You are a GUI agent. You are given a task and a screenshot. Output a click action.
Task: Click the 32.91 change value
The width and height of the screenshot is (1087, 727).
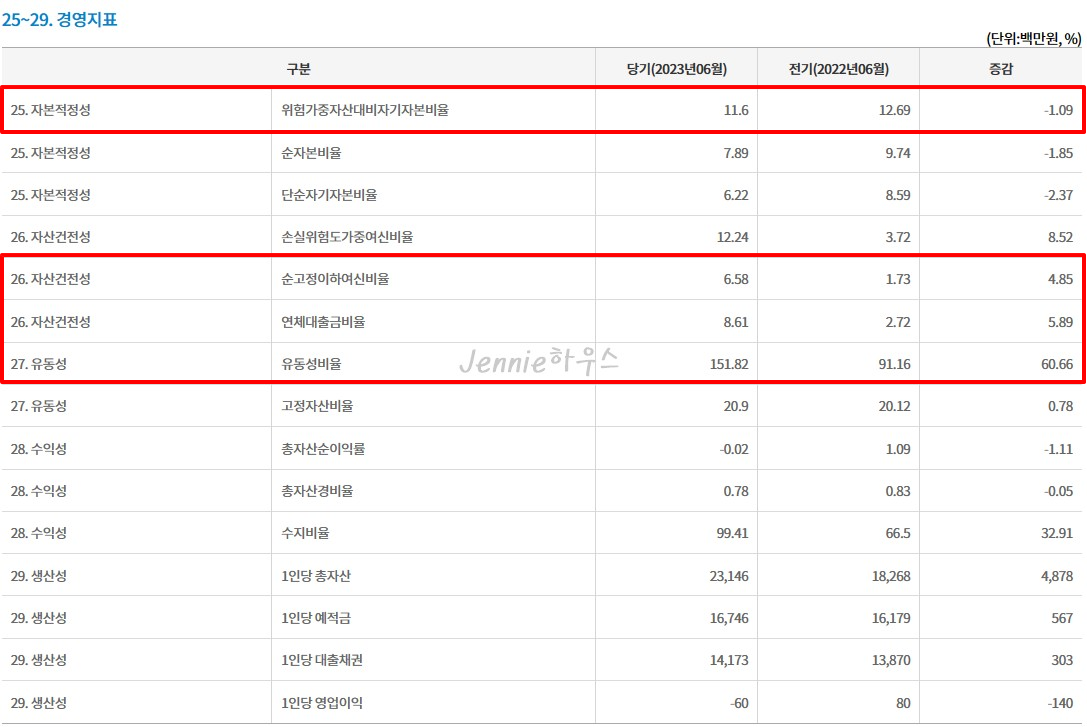1057,533
